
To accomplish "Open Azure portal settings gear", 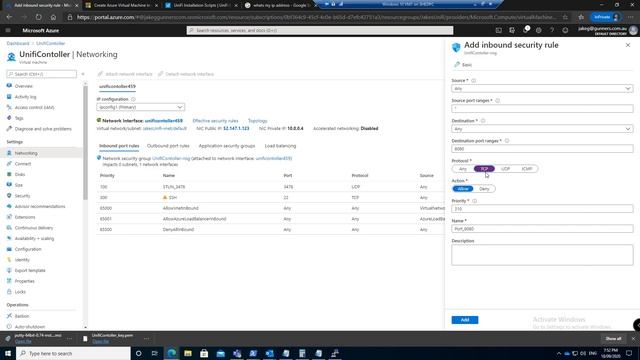I will pyautogui.click(x=539, y=30).
